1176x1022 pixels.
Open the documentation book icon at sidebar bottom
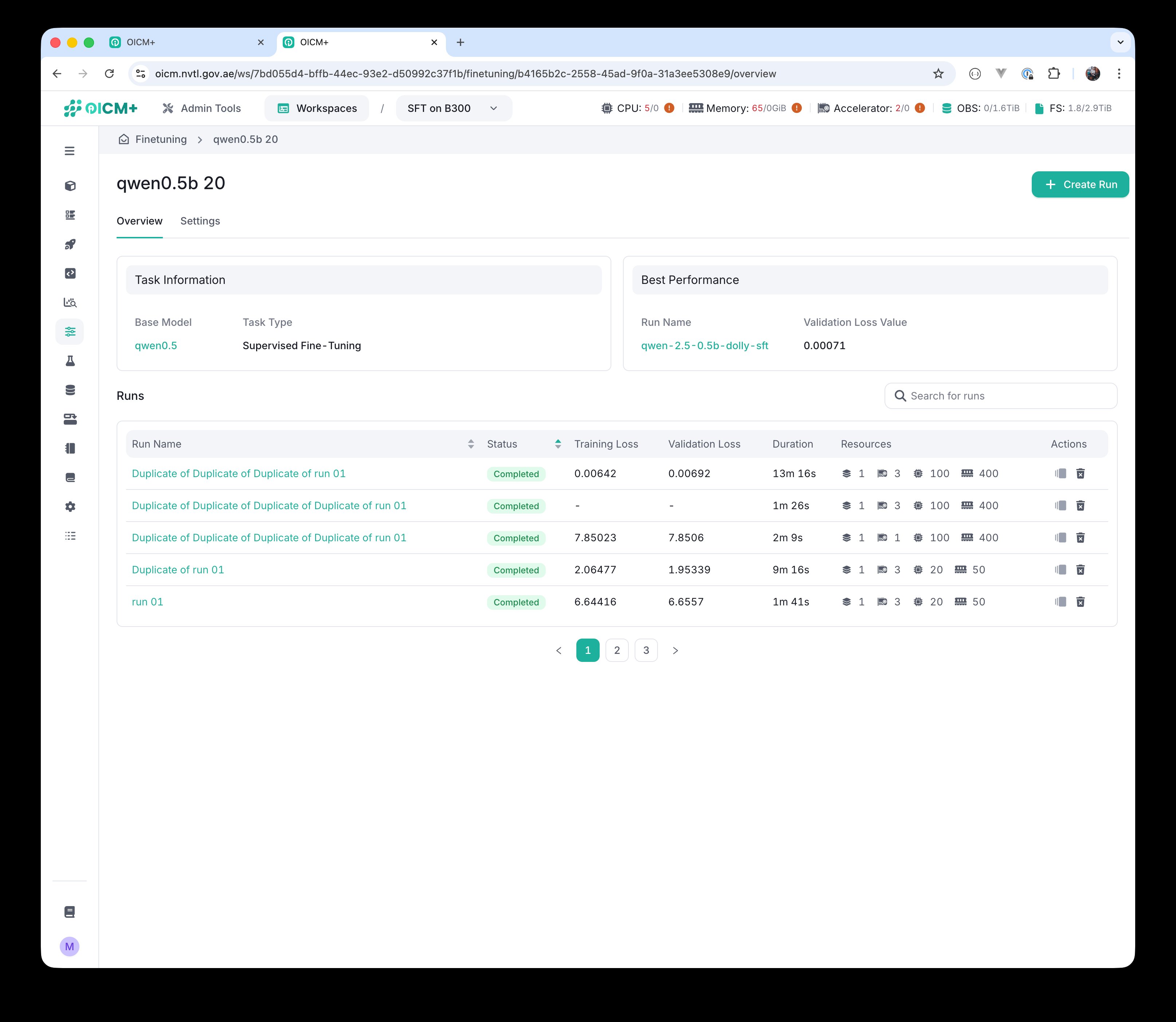coord(70,912)
